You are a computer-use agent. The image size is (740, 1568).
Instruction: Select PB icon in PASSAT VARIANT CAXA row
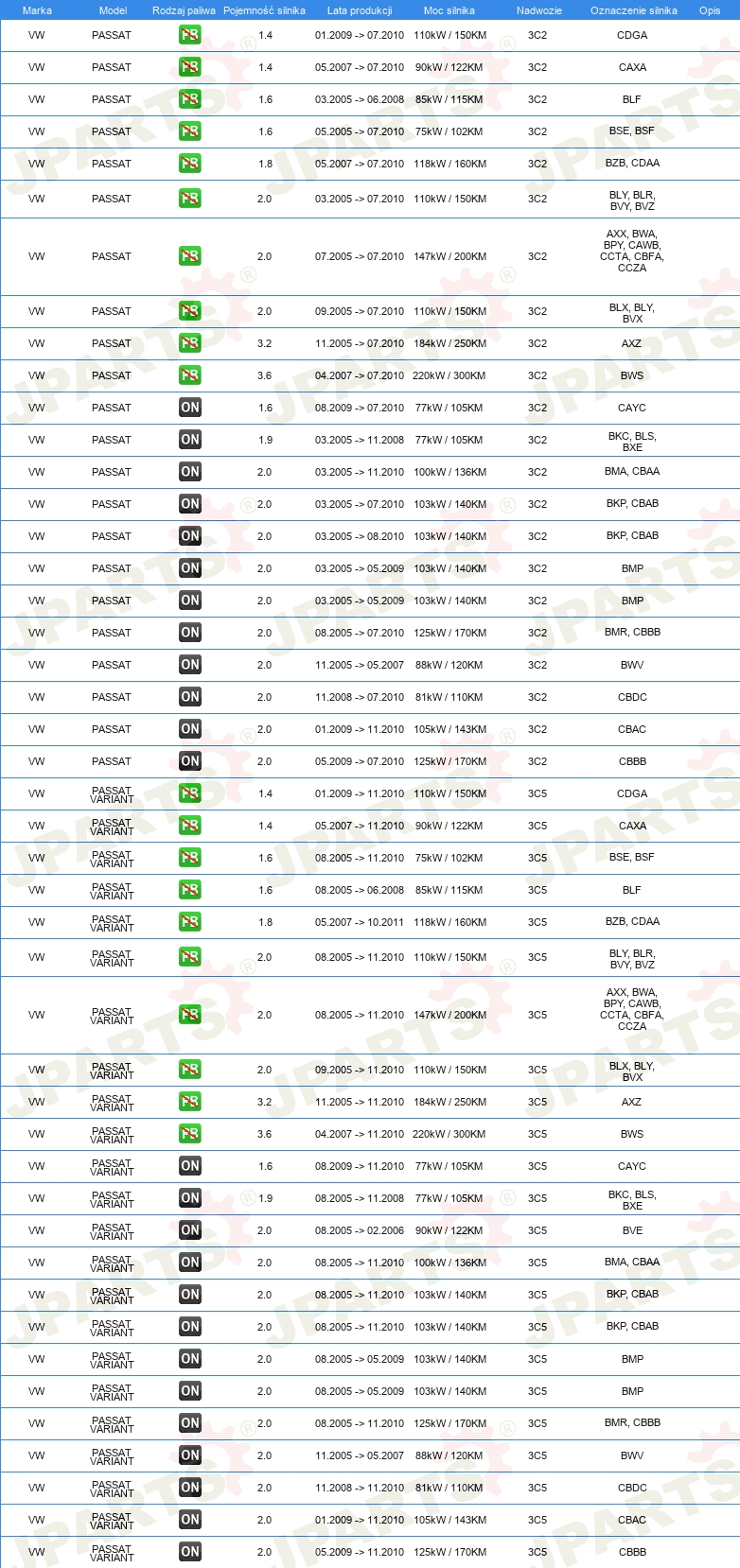(190, 826)
